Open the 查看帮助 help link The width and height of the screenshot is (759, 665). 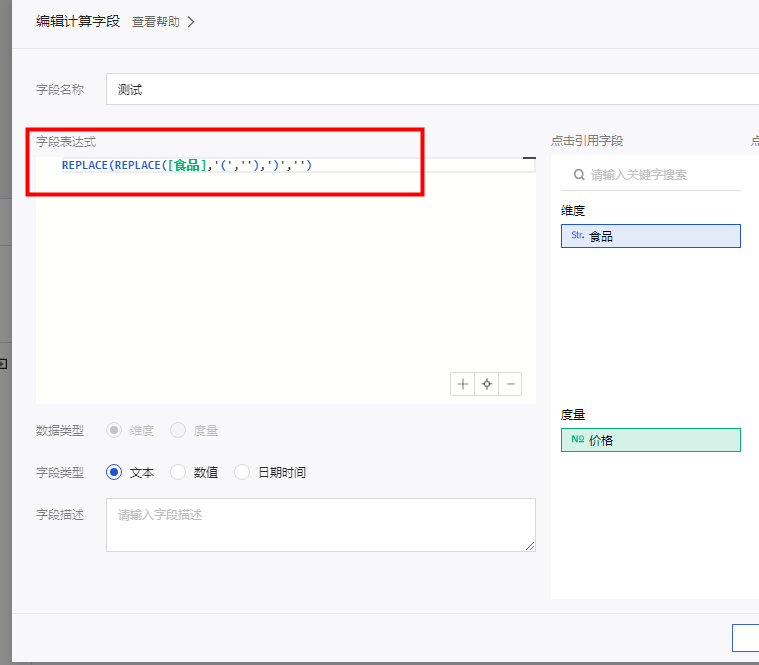click(156, 21)
